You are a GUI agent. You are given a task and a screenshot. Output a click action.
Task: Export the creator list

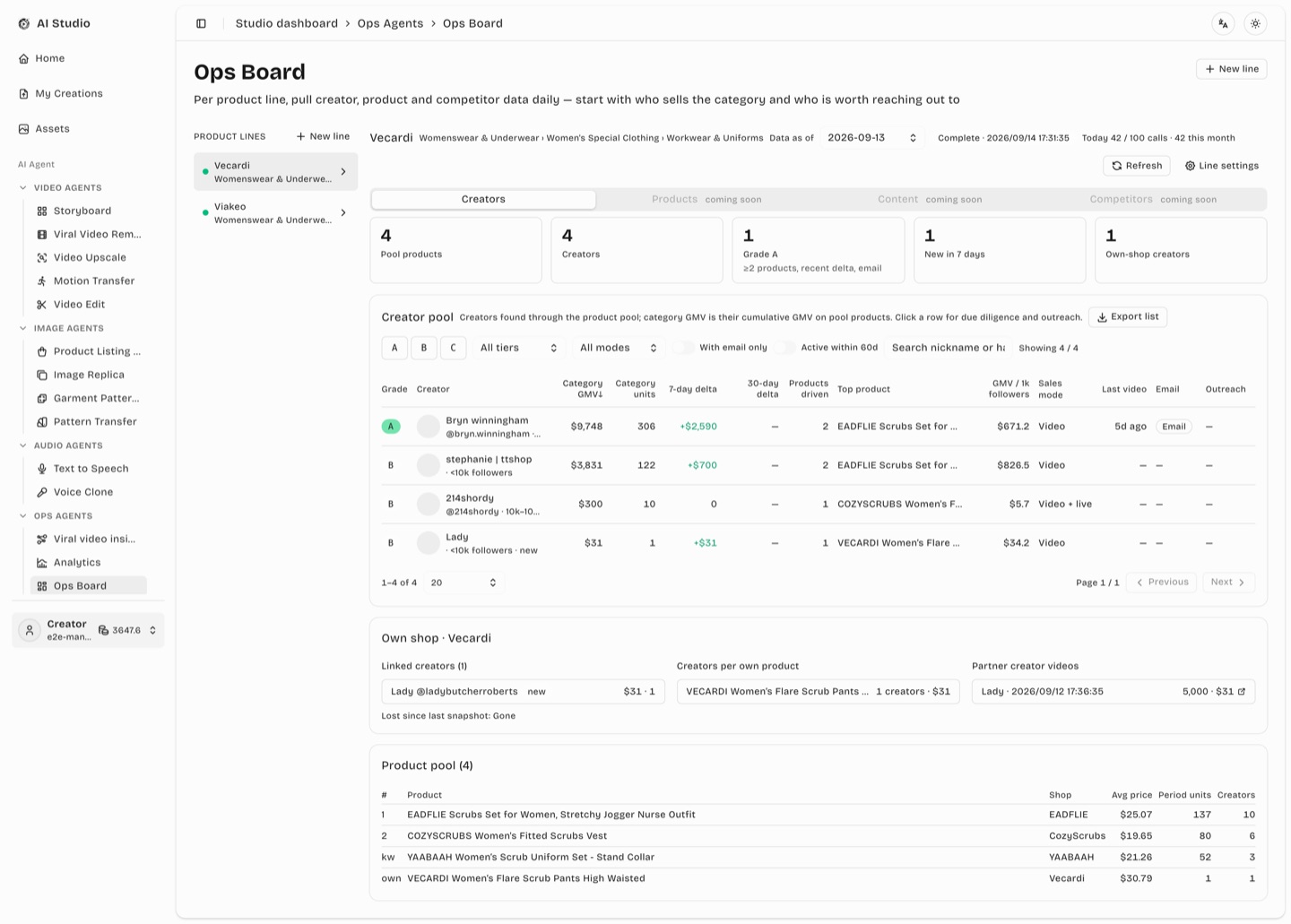1128,317
